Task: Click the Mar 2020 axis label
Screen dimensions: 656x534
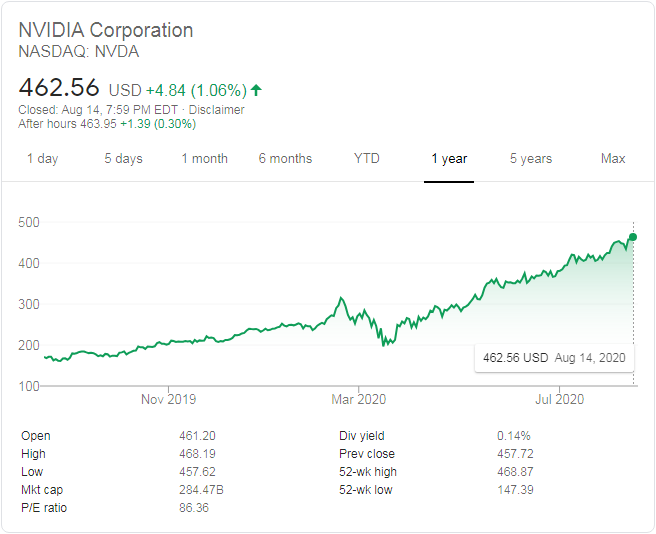Action: 357,400
